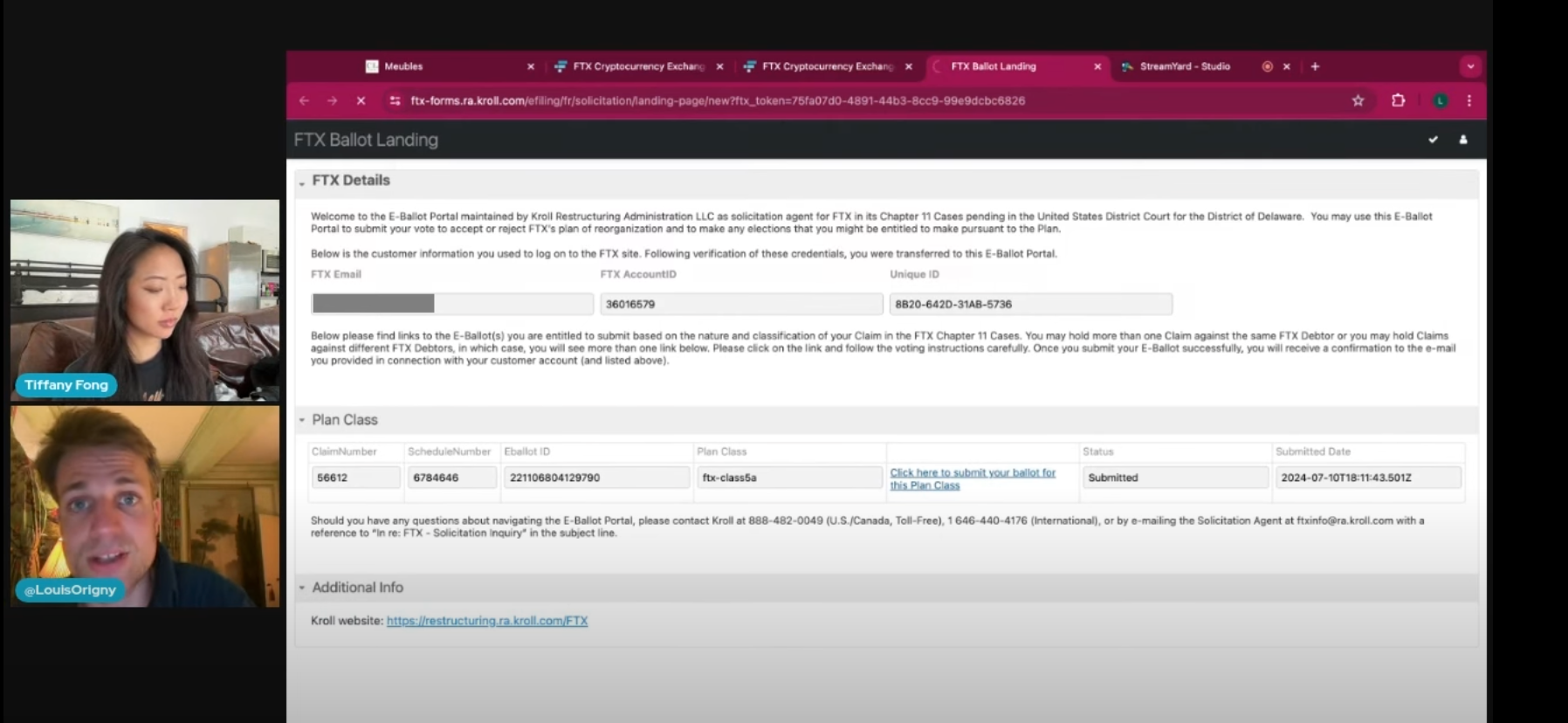This screenshot has height=723, width=1568.
Task: Click the 'ScheduleNumber' column header
Action: click(x=450, y=451)
